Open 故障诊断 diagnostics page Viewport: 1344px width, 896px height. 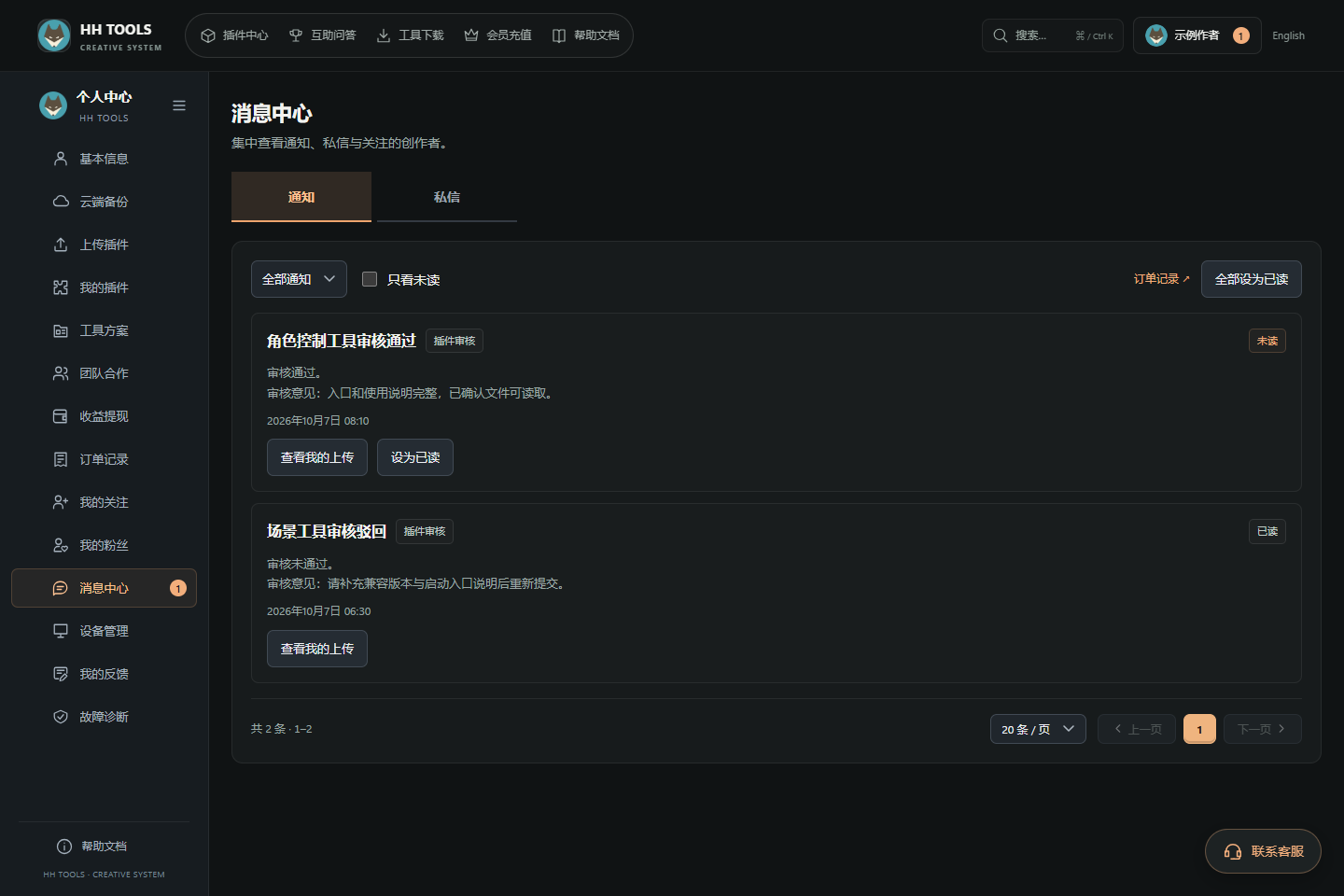coord(104,717)
